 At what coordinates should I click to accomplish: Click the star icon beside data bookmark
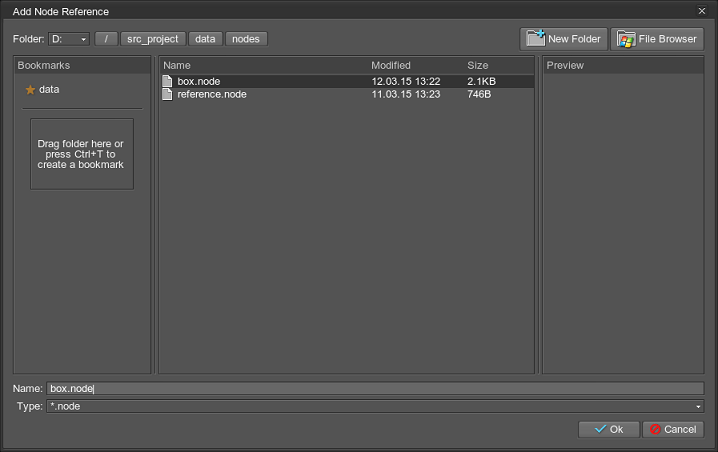pos(30,89)
